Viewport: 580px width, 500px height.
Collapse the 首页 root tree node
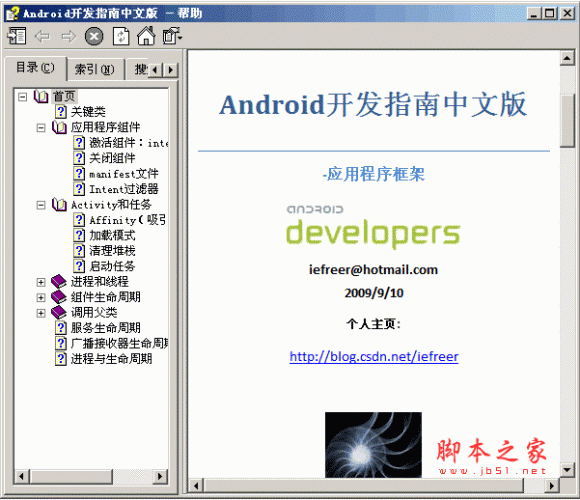23,97
